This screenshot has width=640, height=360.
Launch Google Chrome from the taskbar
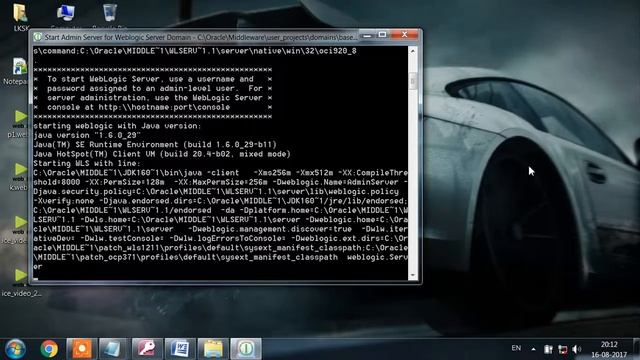point(49,349)
